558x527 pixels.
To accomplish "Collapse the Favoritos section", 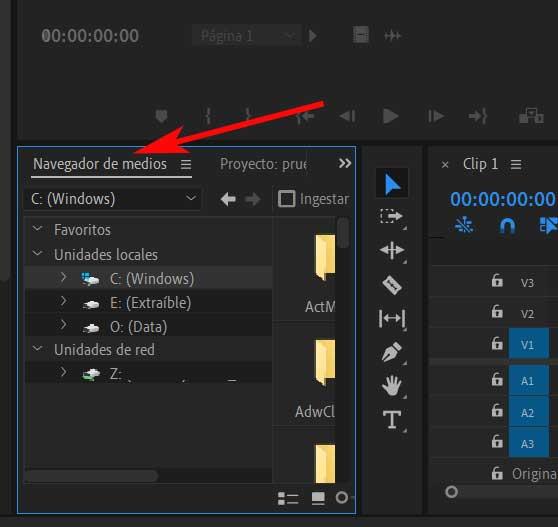I will [37, 228].
